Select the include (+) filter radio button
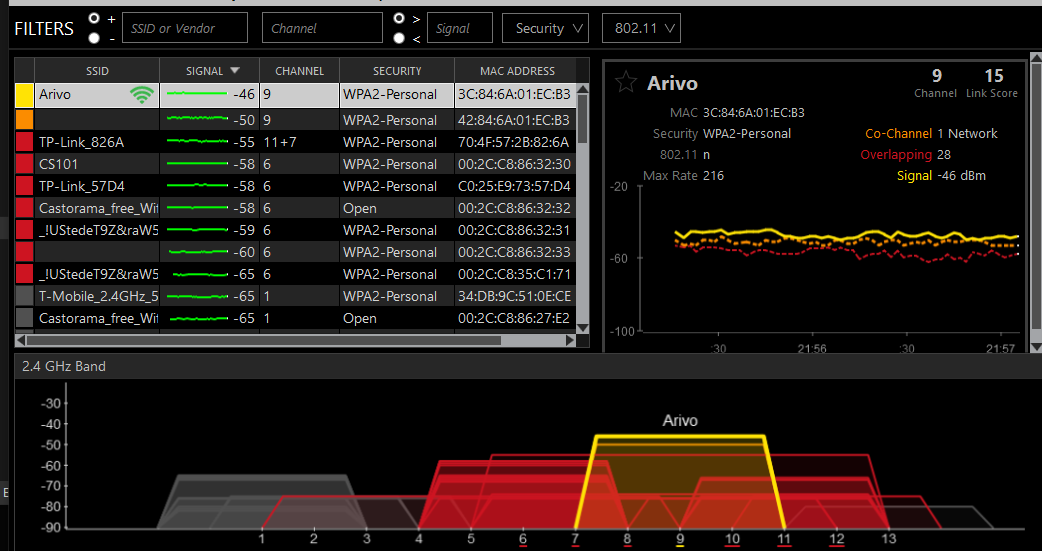This screenshot has width=1042, height=551. 94,18
